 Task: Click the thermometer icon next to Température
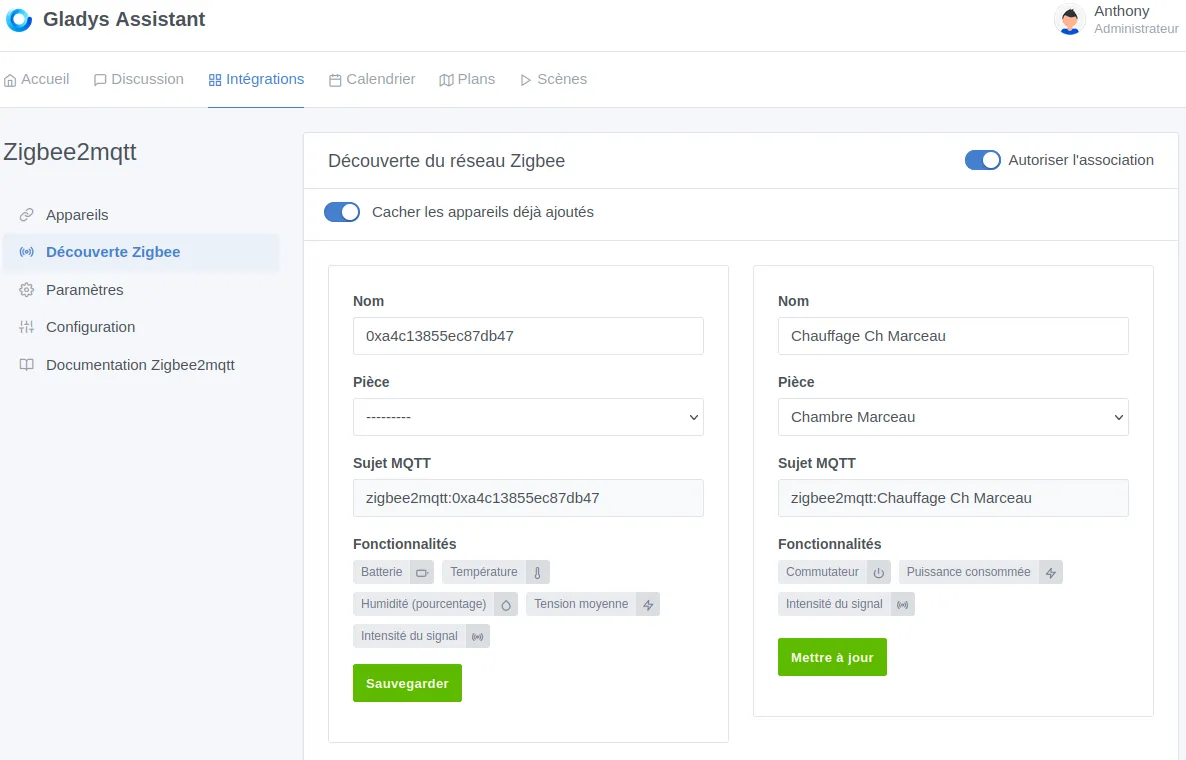pyautogui.click(x=537, y=571)
